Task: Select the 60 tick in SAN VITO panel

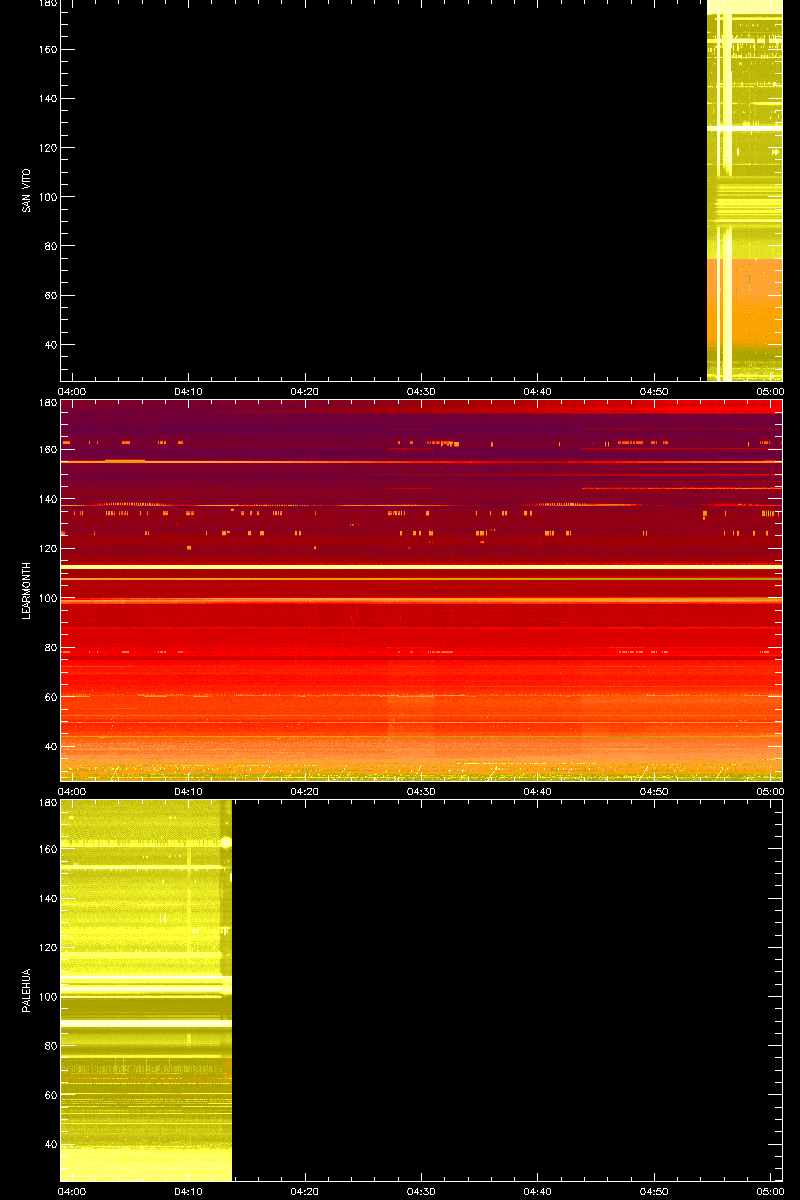Action: click(50, 296)
